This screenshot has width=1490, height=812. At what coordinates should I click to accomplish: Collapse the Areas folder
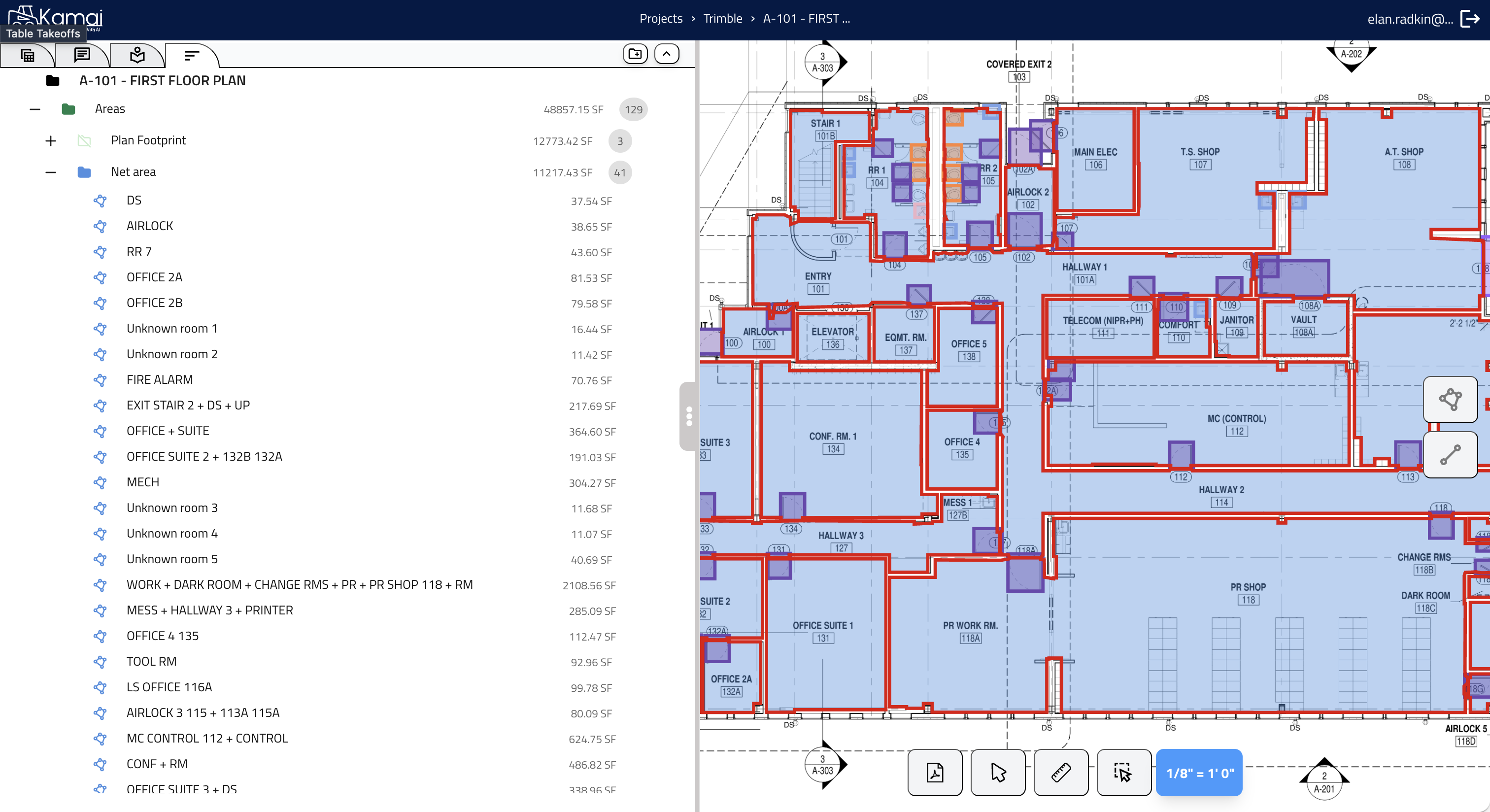click(x=34, y=109)
